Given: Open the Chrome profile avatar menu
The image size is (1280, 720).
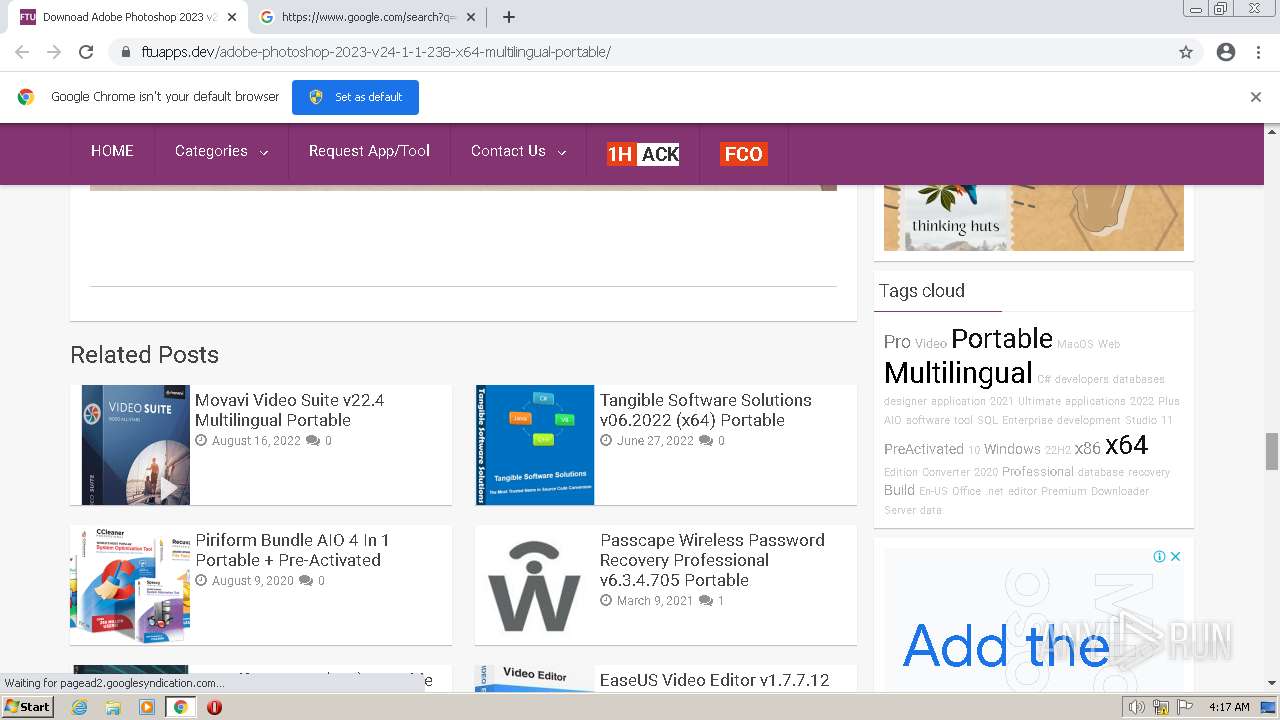Looking at the screenshot, I should point(1226,52).
